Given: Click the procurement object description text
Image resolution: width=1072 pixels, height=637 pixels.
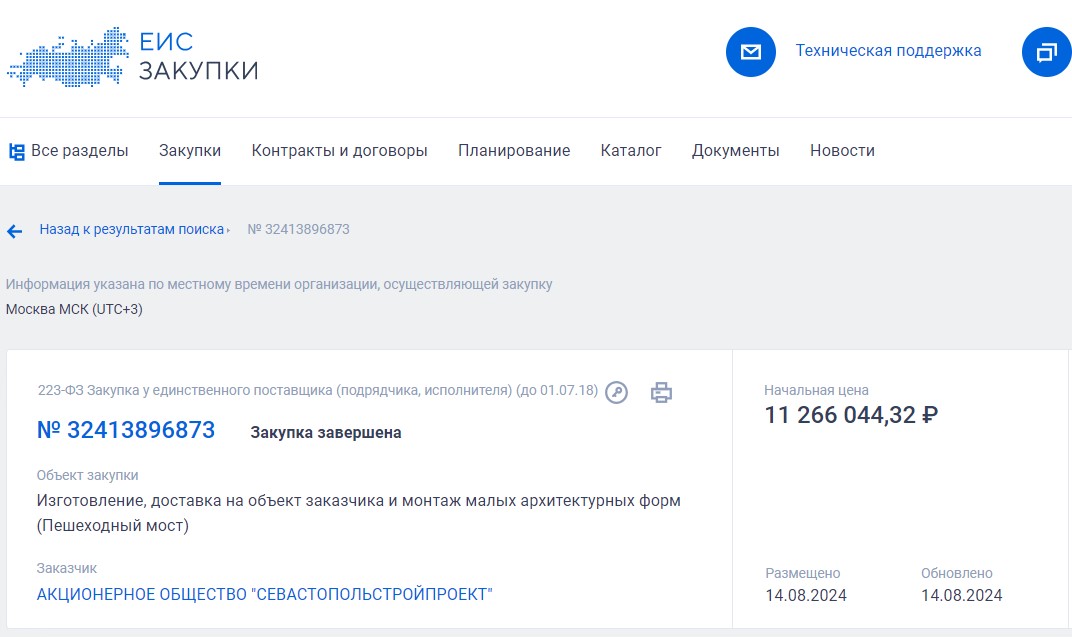Looking at the screenshot, I should click(358, 513).
